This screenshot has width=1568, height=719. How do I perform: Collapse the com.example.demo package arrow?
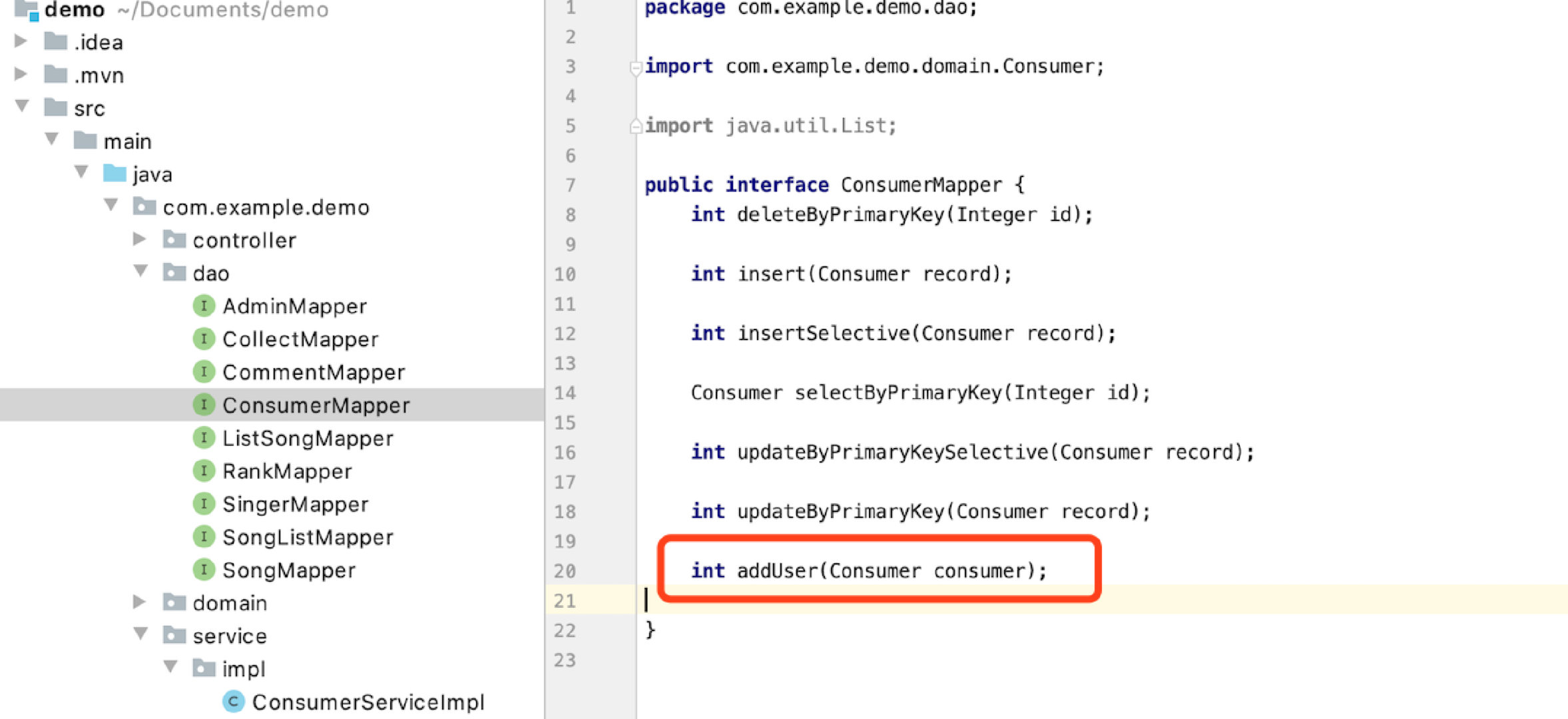click(x=111, y=205)
